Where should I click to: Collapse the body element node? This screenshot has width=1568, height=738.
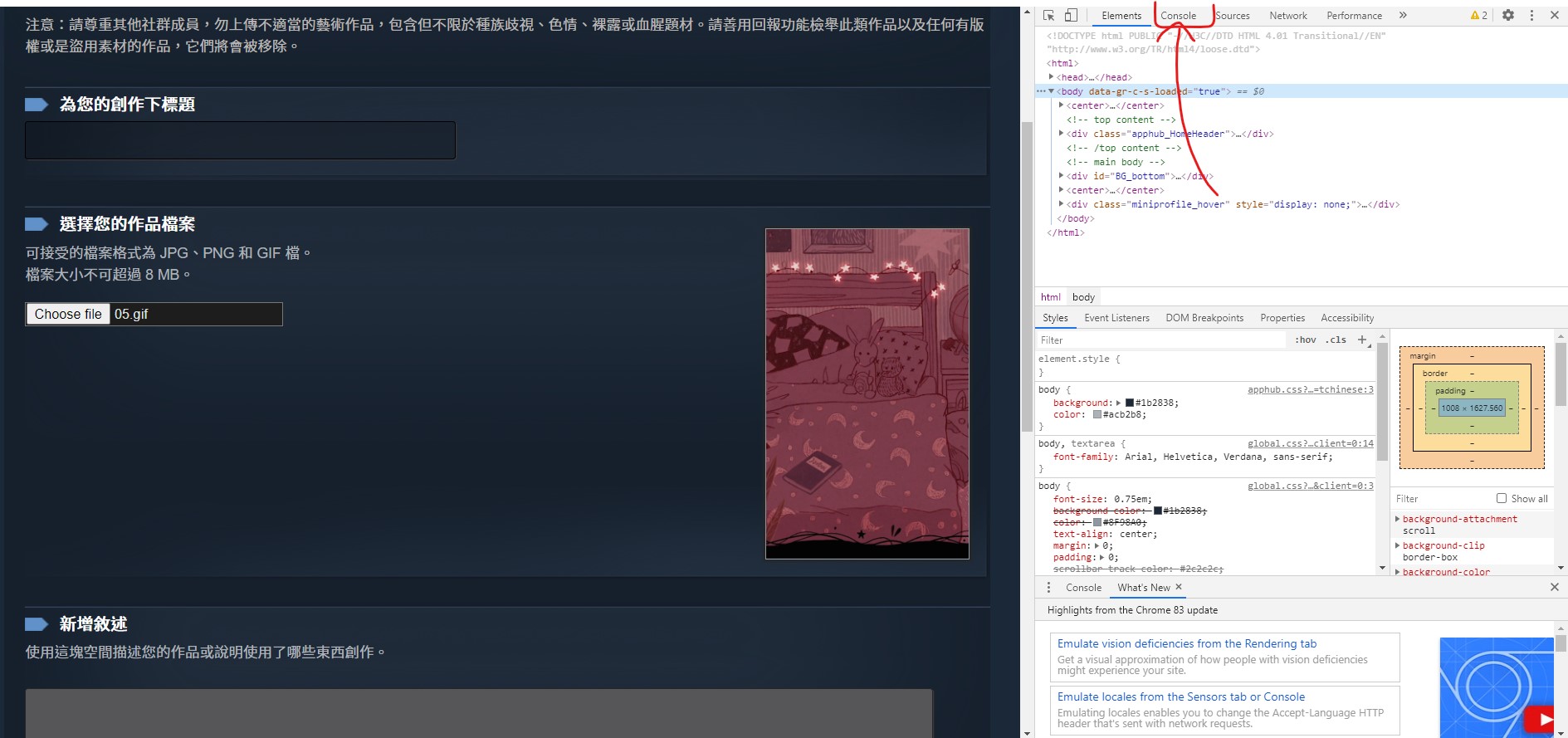tap(1052, 91)
